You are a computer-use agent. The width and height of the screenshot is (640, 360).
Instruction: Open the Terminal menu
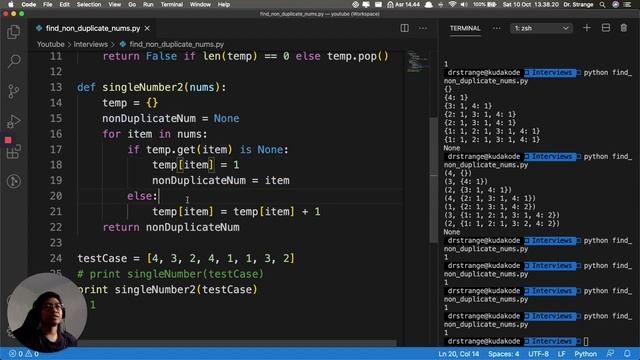(171, 4)
